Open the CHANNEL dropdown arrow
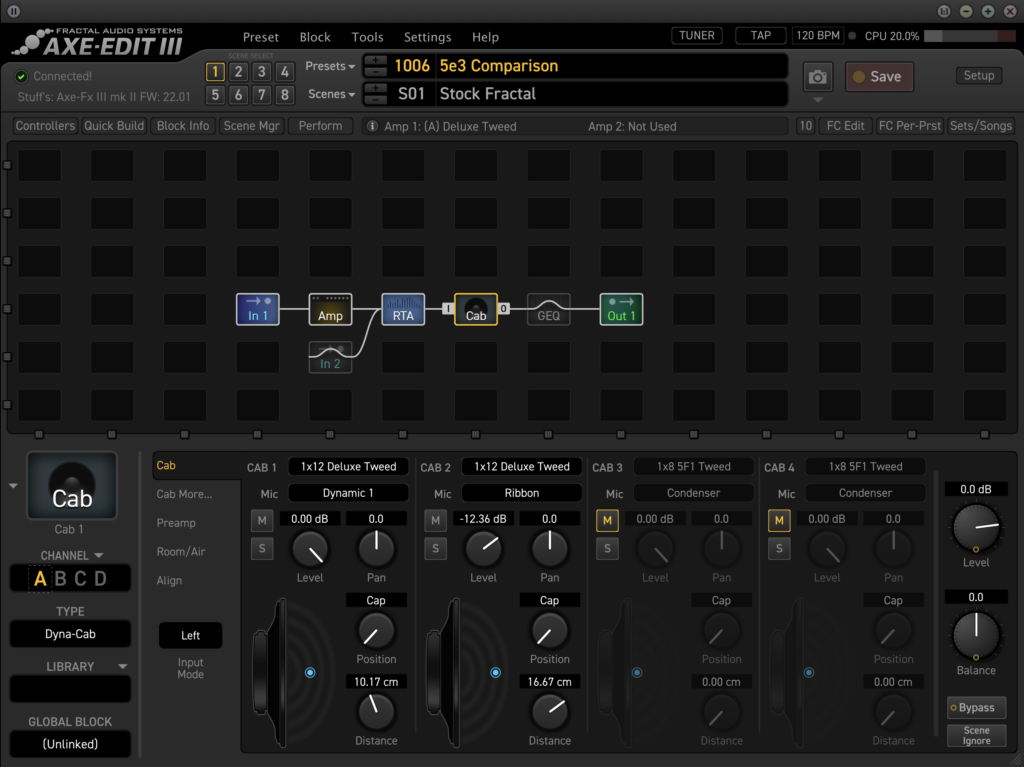 (x=99, y=555)
